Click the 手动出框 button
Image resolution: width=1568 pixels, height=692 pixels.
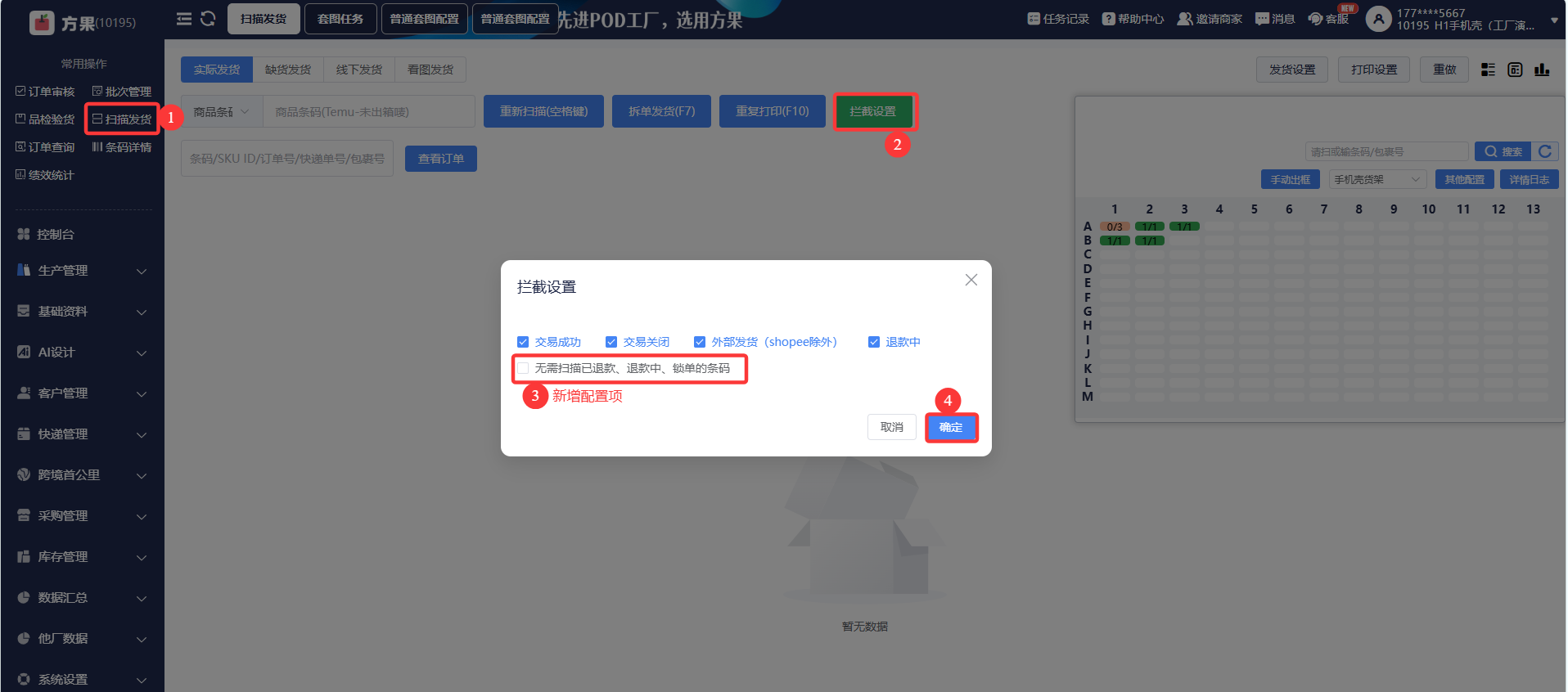coord(1291,179)
